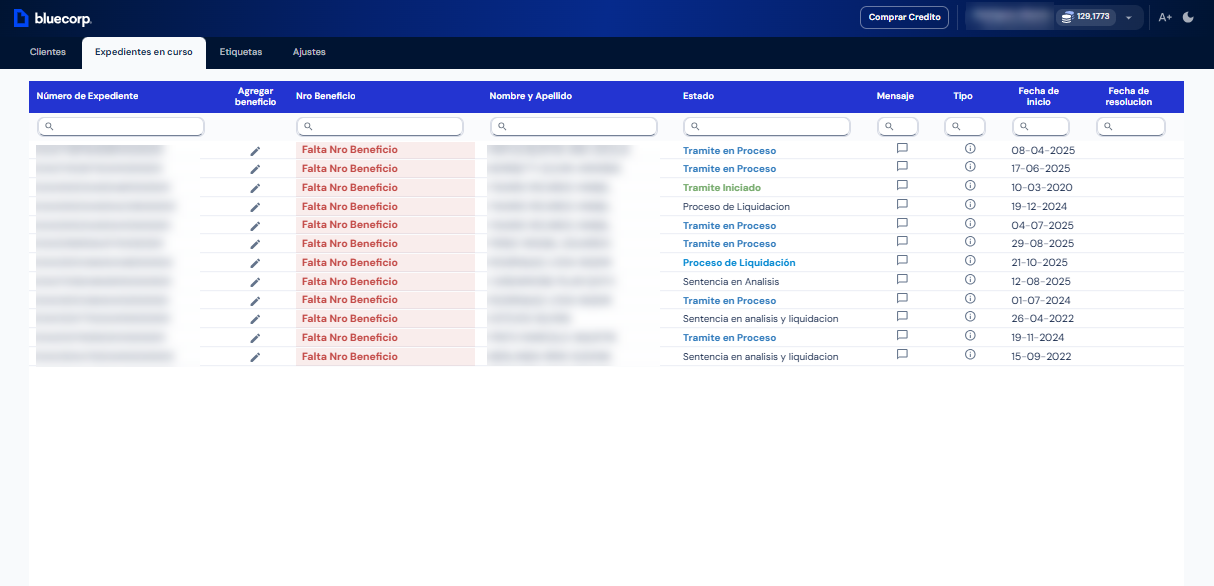
Task: Click the bluecorp logo
Action: tap(53, 18)
